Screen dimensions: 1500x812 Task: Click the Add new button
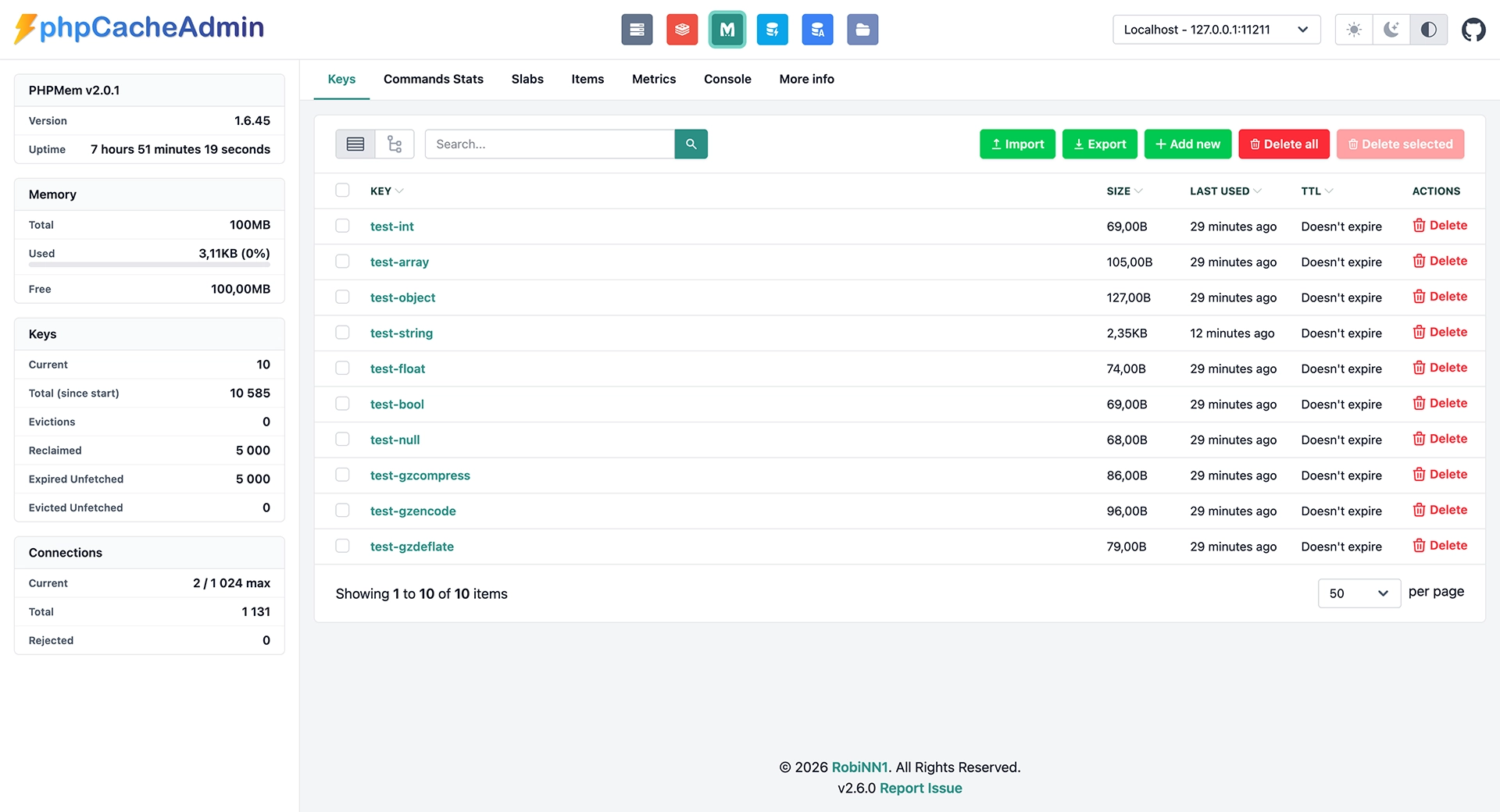1187,144
